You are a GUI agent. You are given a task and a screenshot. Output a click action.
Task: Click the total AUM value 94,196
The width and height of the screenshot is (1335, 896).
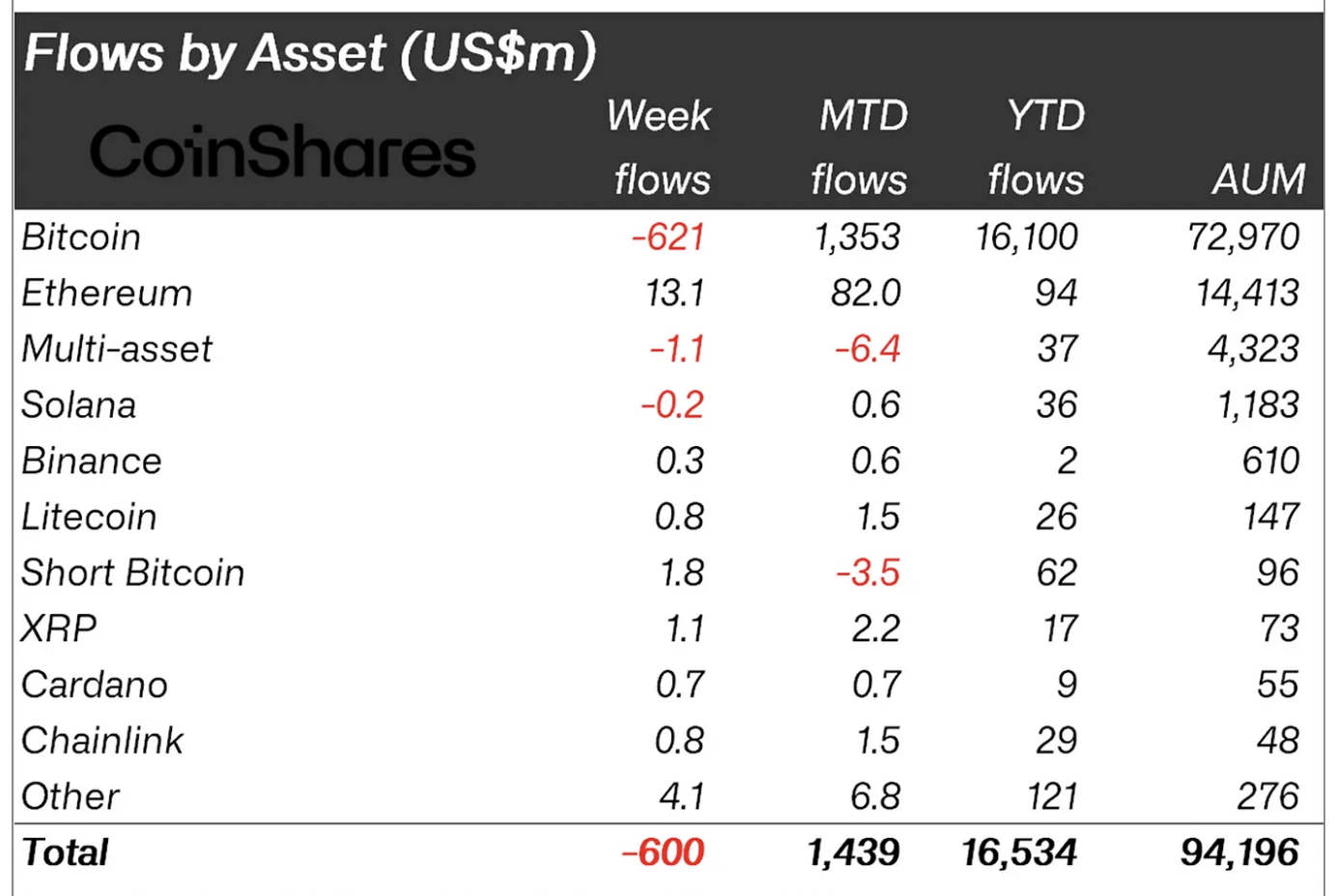click(1240, 854)
